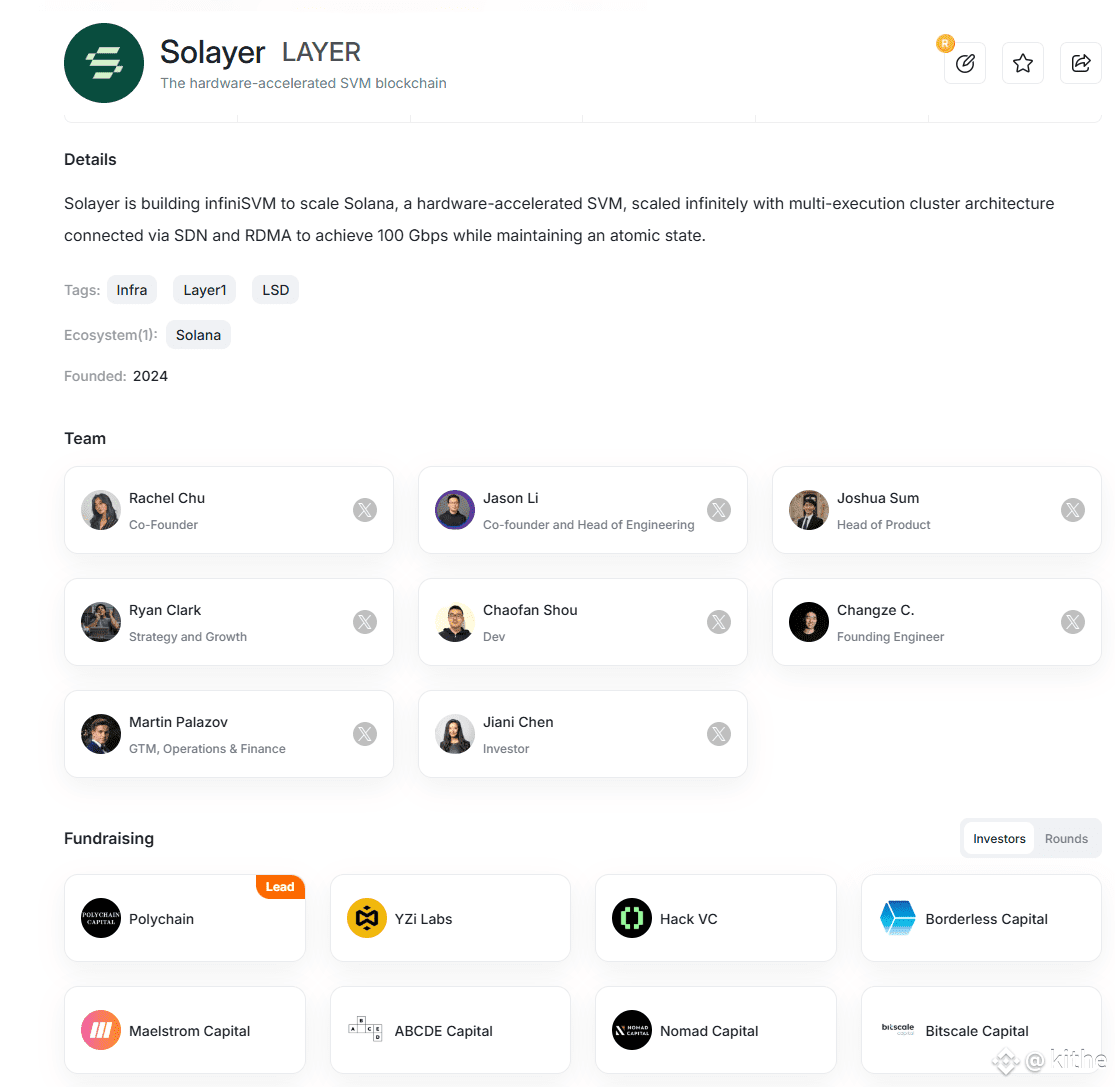Viewport: 1115px width, 1087px height.
Task: Click the Solayer logo
Action: [104, 63]
